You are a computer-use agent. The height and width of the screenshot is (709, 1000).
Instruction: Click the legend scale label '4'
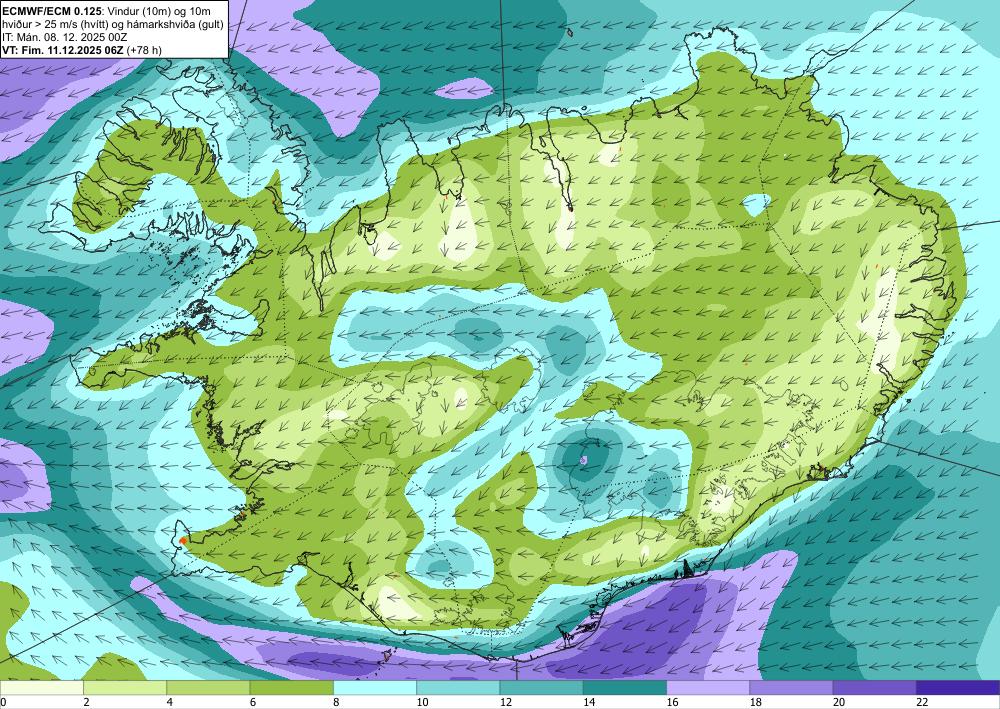coord(170,703)
